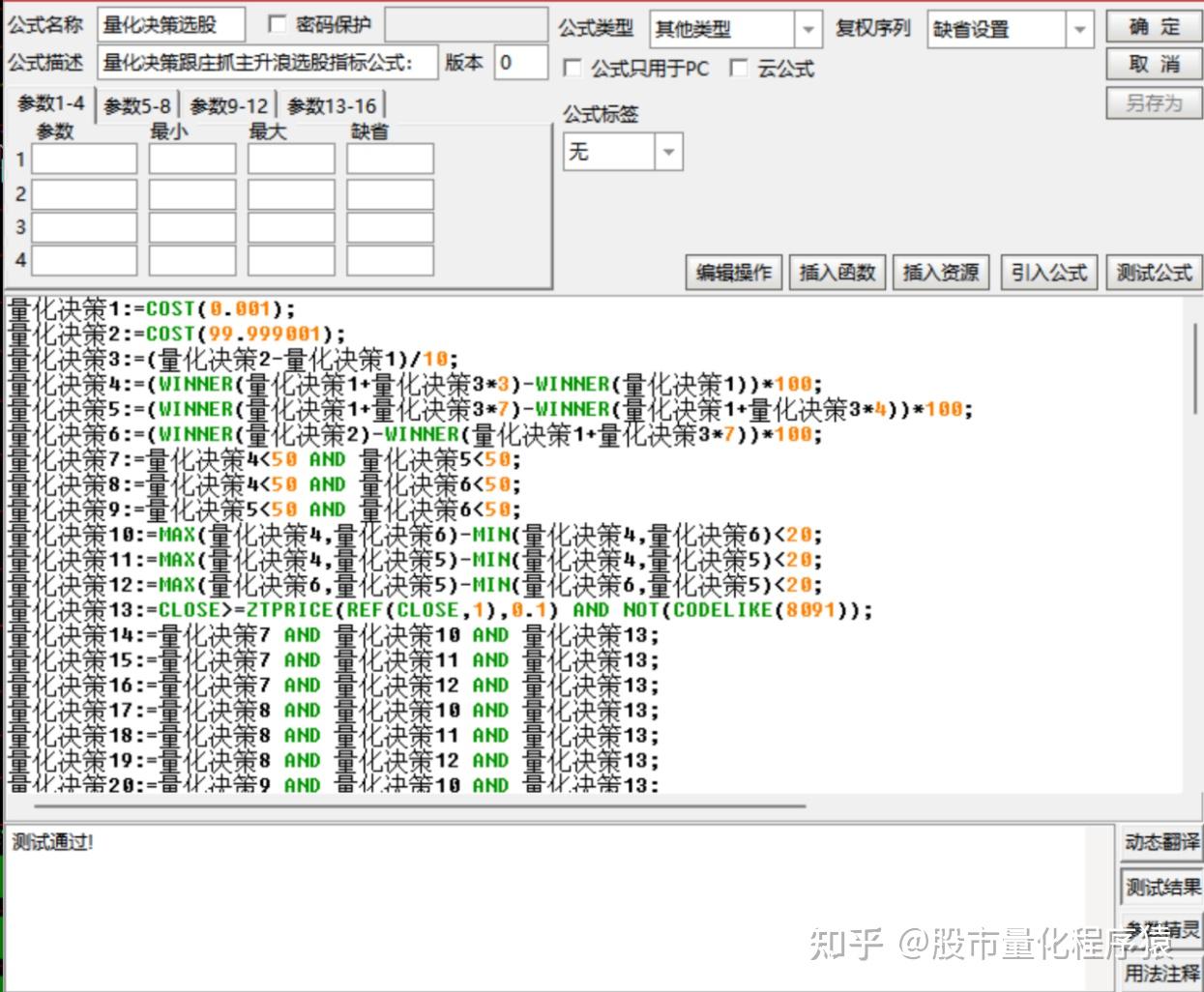The height and width of the screenshot is (992, 1204).
Task: Focus the 公式描述 input field
Action: pyautogui.click(x=267, y=63)
